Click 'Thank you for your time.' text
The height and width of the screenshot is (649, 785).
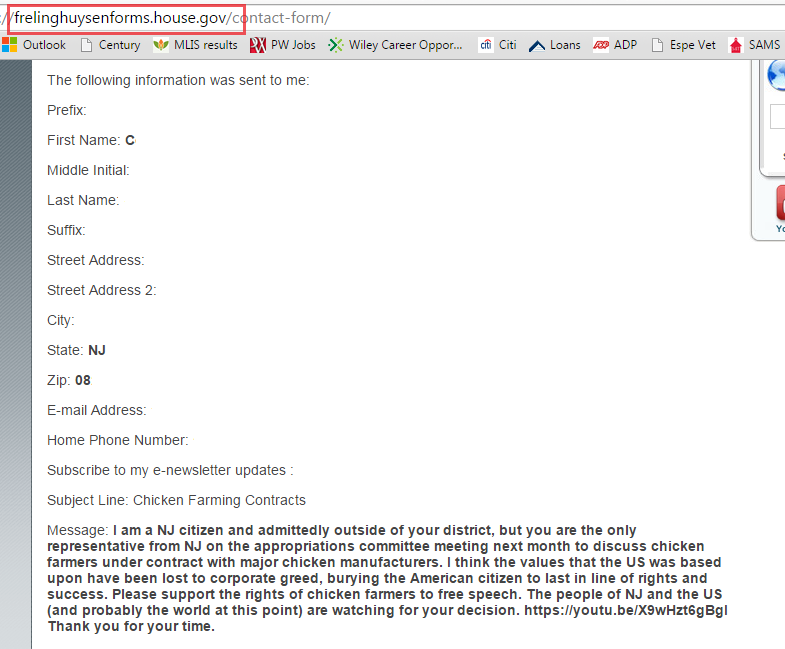pos(131,626)
